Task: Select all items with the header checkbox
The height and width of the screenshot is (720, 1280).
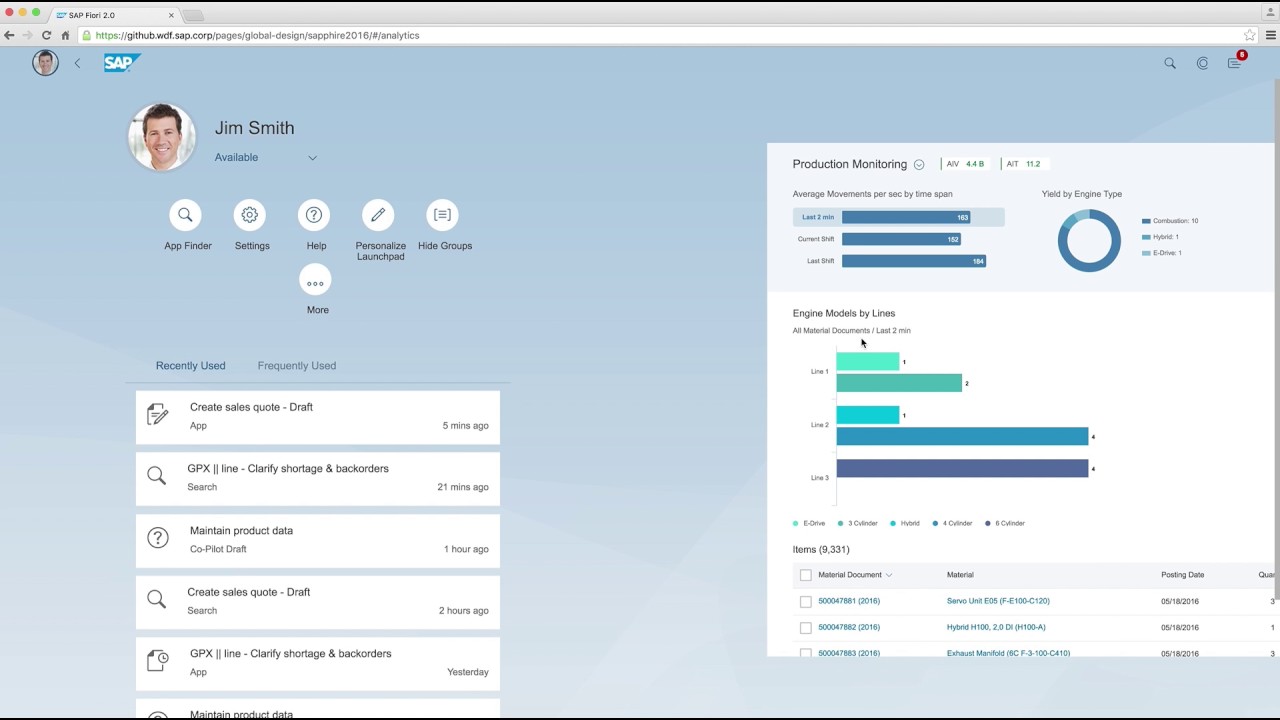Action: point(806,575)
